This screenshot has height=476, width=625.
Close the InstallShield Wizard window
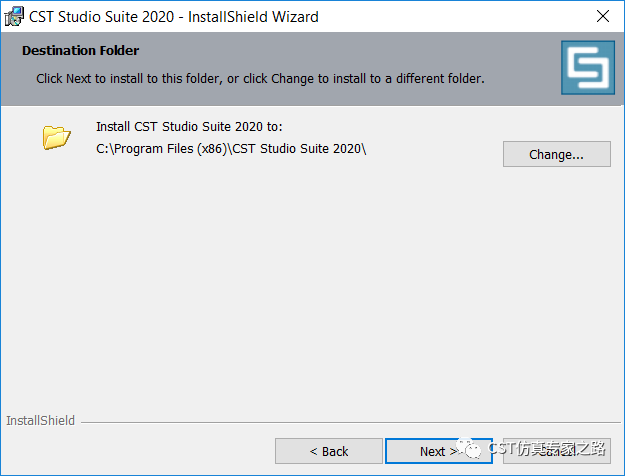pos(603,16)
